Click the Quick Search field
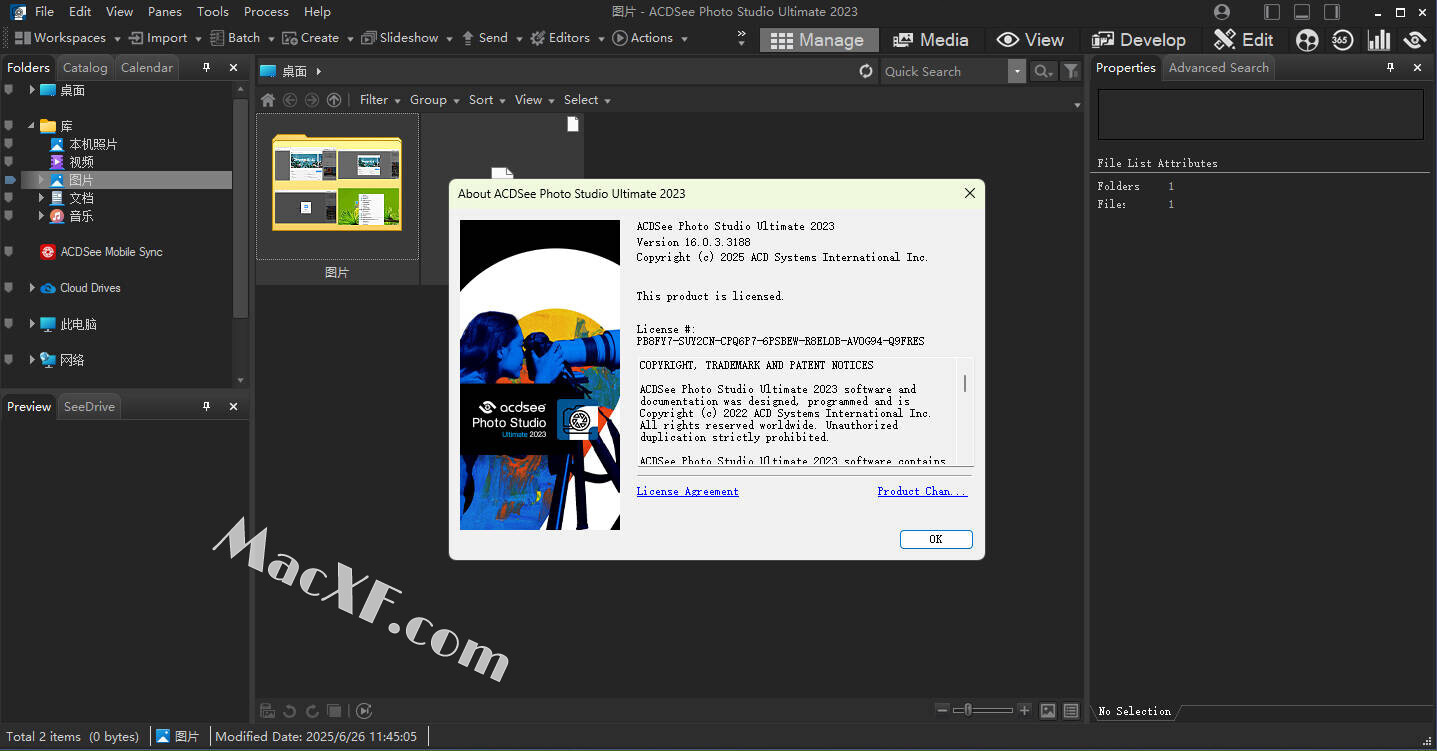Viewport: 1437px width, 751px height. (945, 71)
